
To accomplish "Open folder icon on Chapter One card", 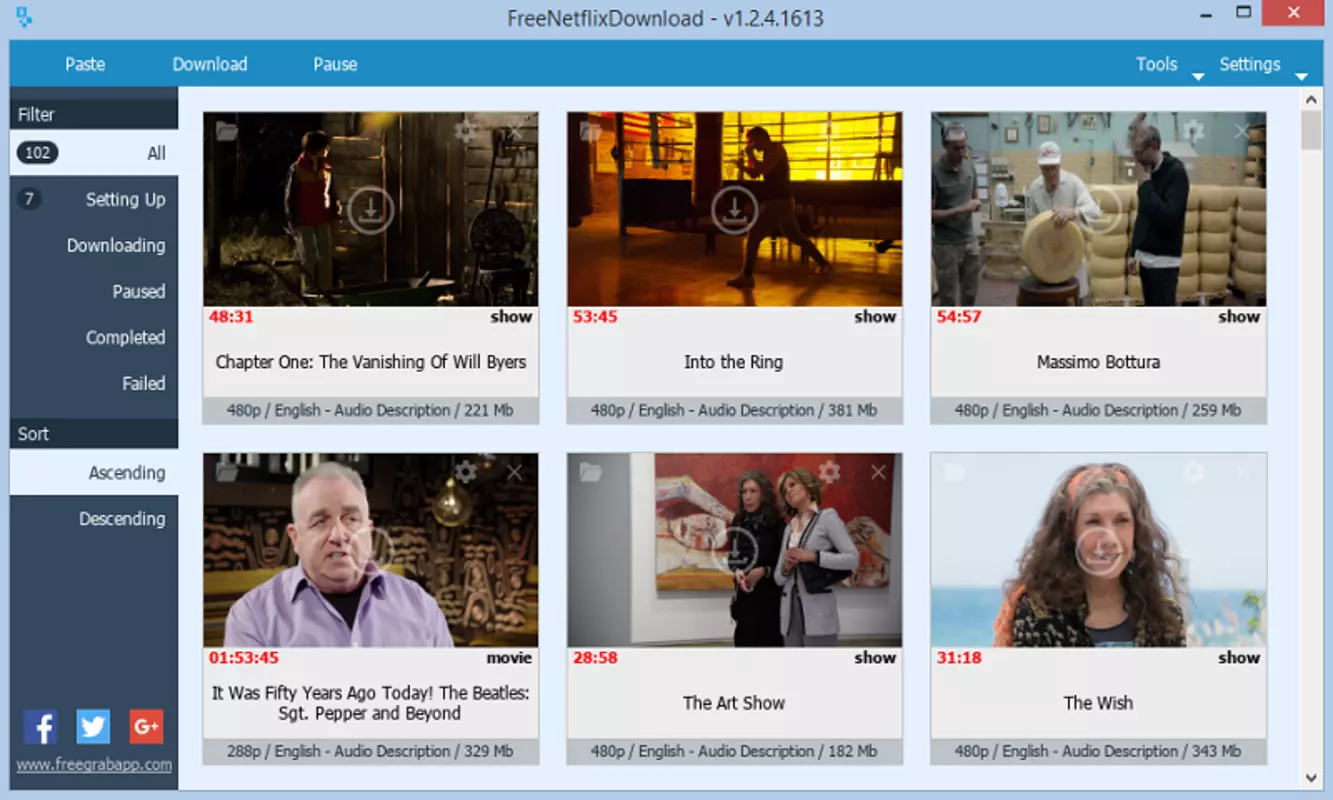I will coord(227,131).
